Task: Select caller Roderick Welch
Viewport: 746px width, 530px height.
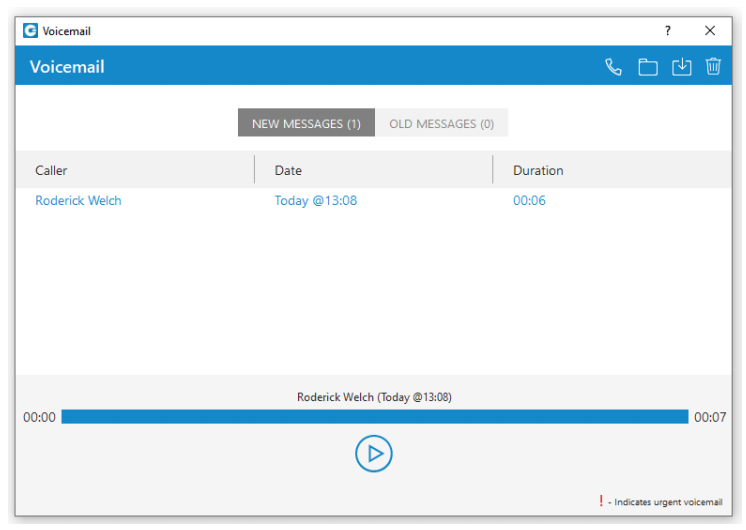Action: click(x=79, y=201)
